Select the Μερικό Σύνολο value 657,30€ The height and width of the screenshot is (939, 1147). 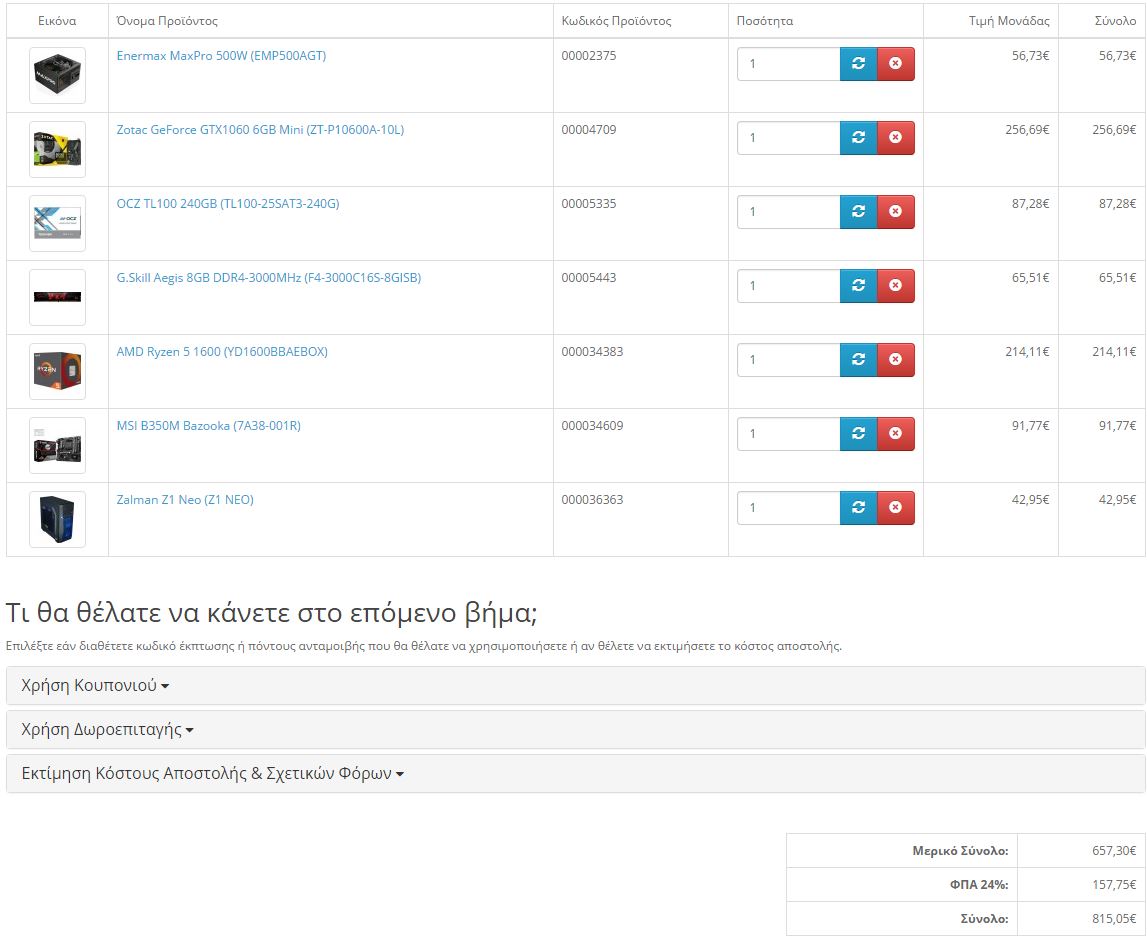[1114, 851]
